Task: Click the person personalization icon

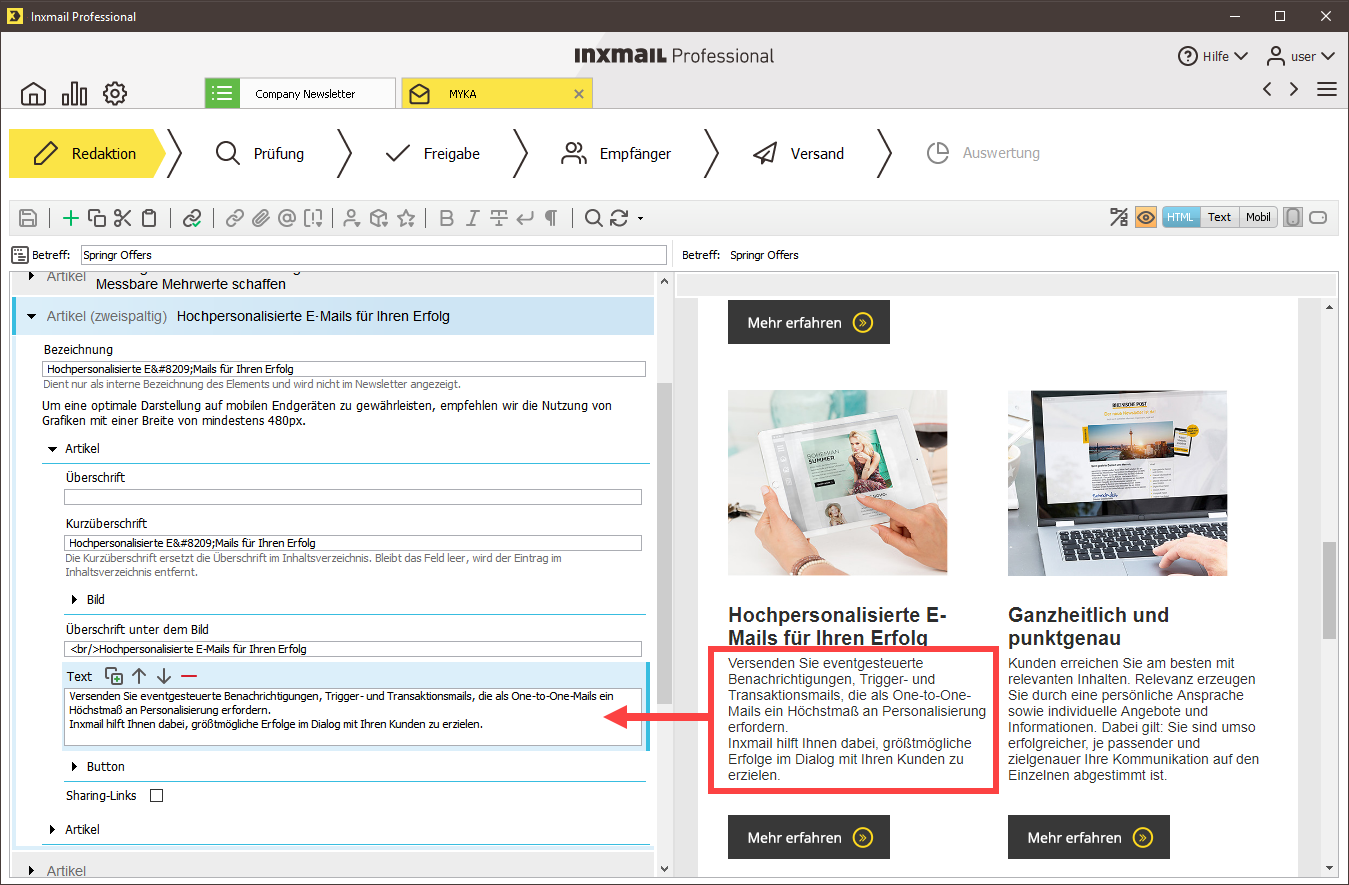Action: click(352, 218)
